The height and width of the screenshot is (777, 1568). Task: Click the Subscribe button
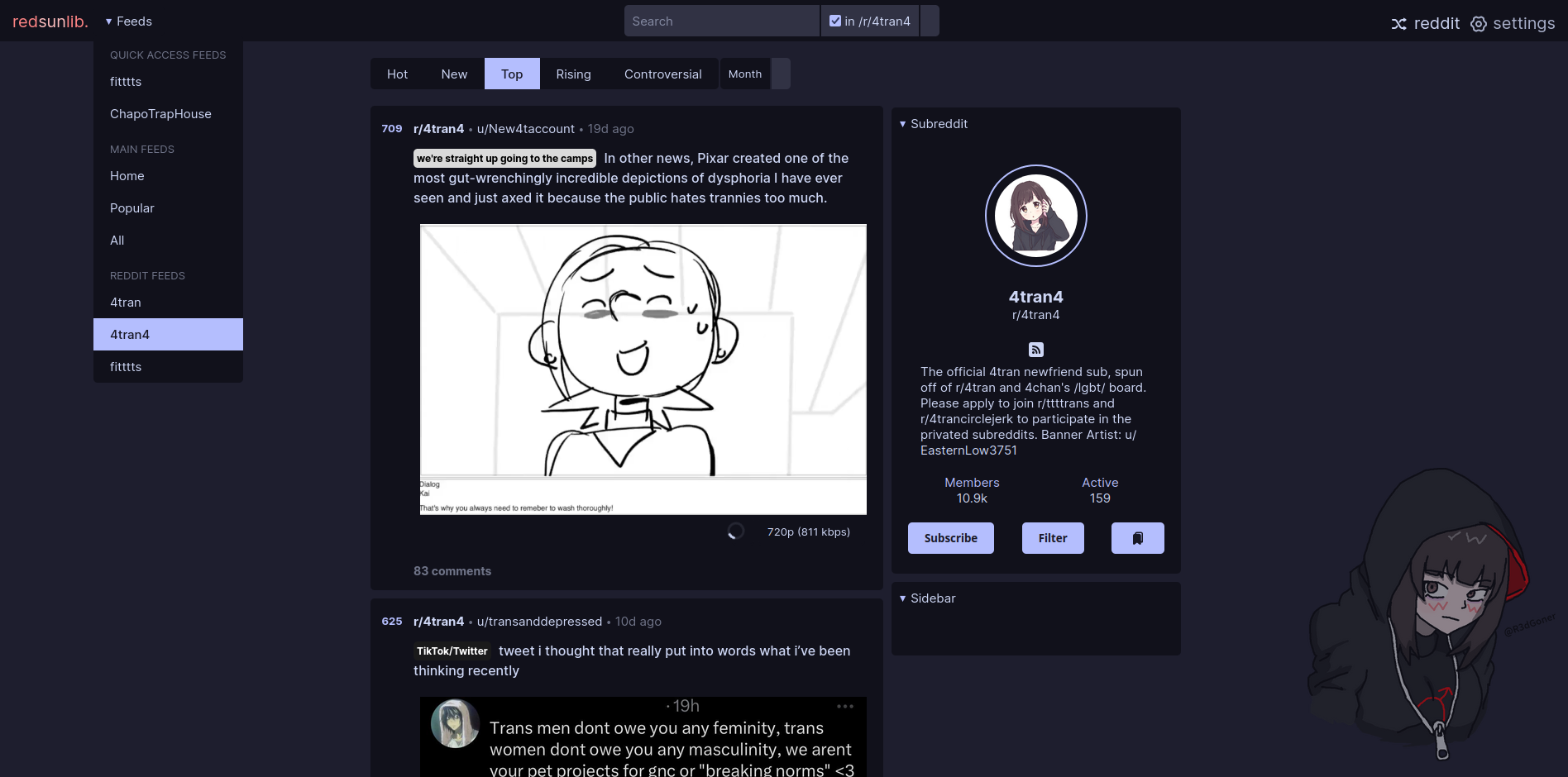pyautogui.click(x=951, y=538)
